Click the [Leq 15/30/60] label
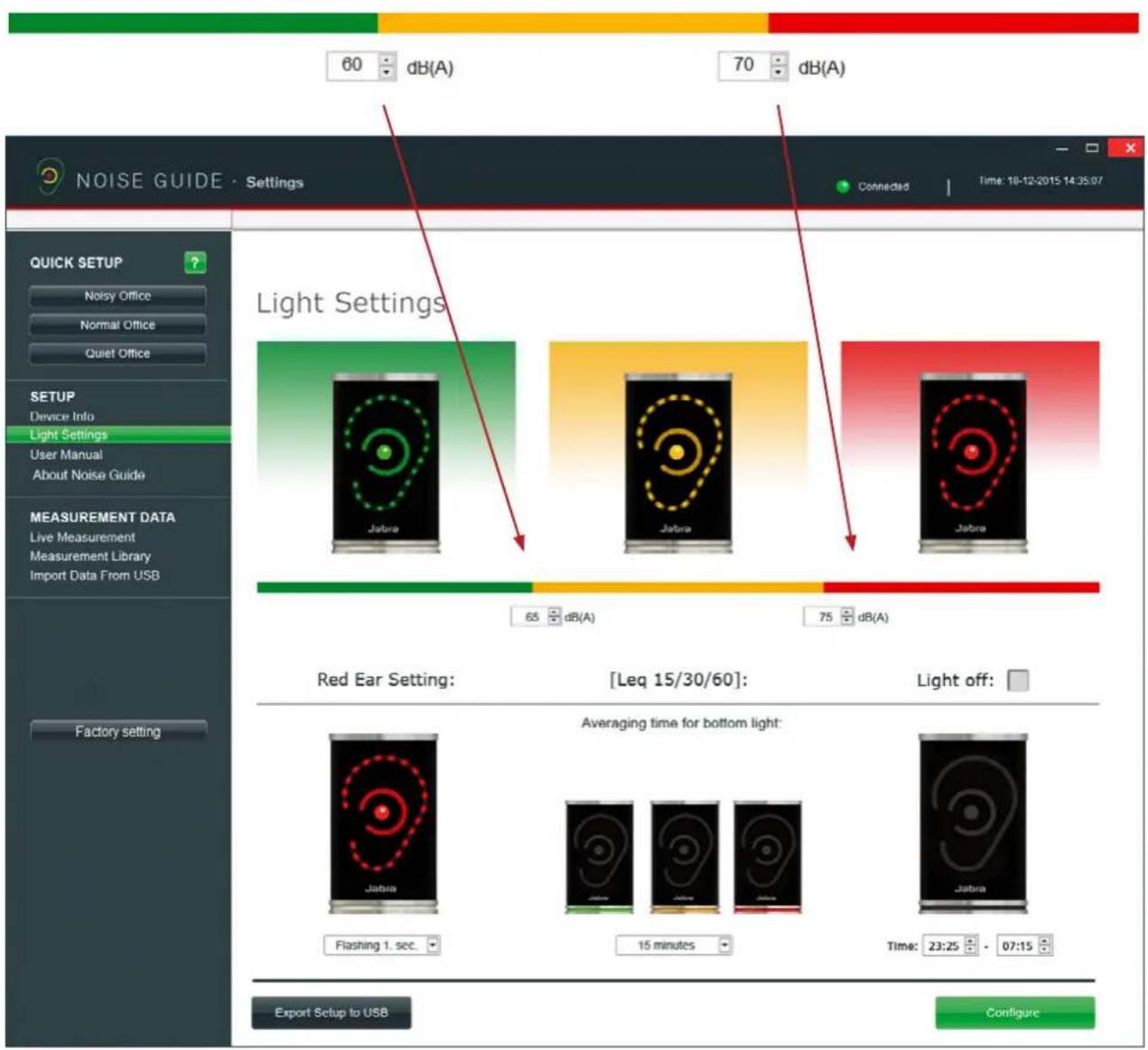 678,680
